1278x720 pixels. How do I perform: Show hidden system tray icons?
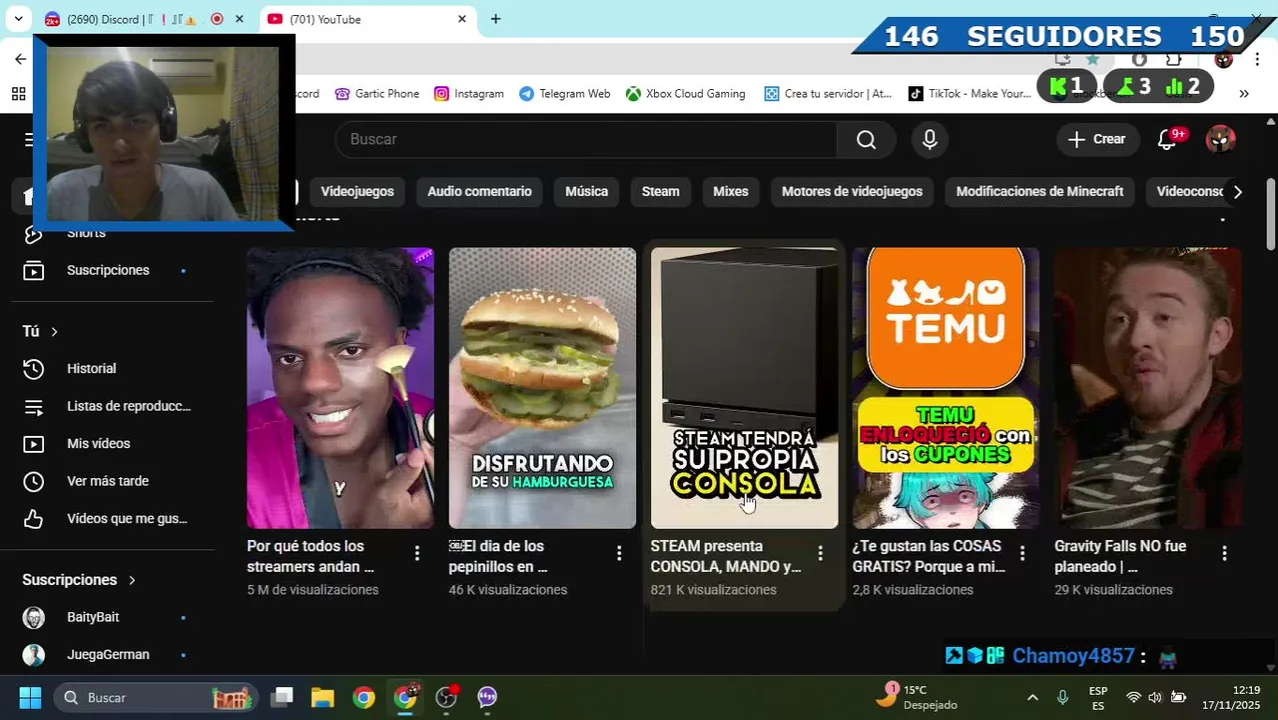point(1033,698)
